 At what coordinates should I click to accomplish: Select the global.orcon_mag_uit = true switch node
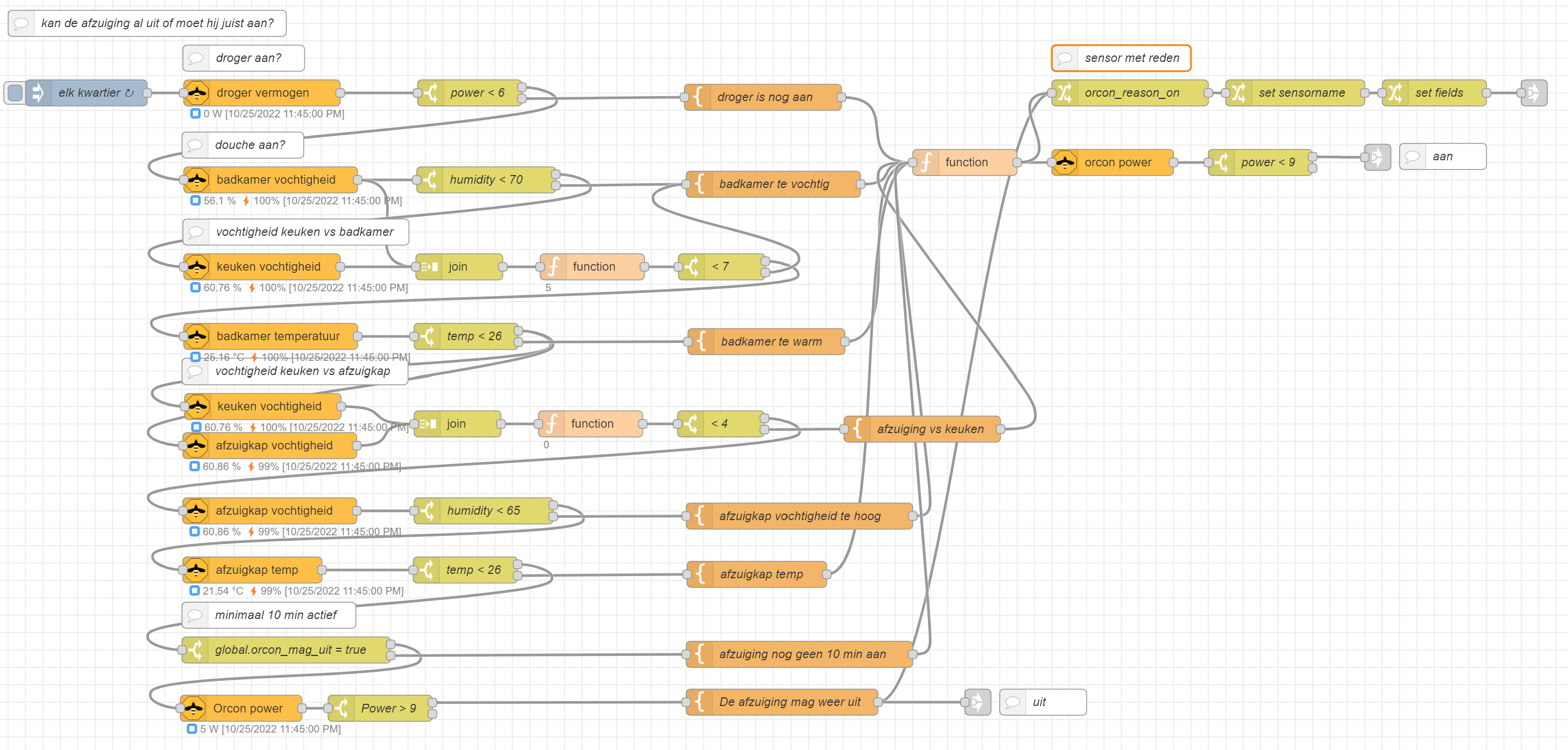click(x=286, y=650)
